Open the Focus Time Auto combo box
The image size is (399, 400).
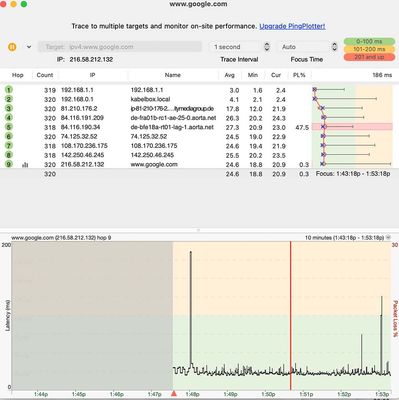304,47
